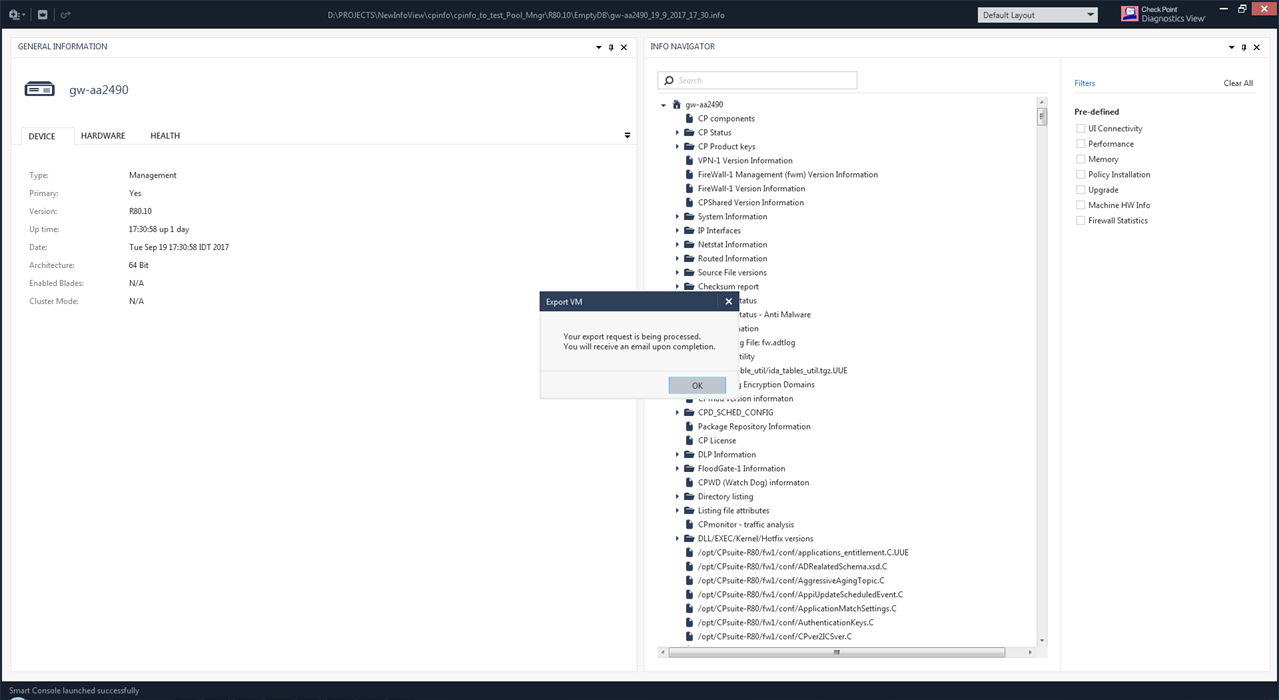Screen dimensions: 1279x700
Task: Select FireWall-1 Version Information tree item
Action: pyautogui.click(x=751, y=188)
